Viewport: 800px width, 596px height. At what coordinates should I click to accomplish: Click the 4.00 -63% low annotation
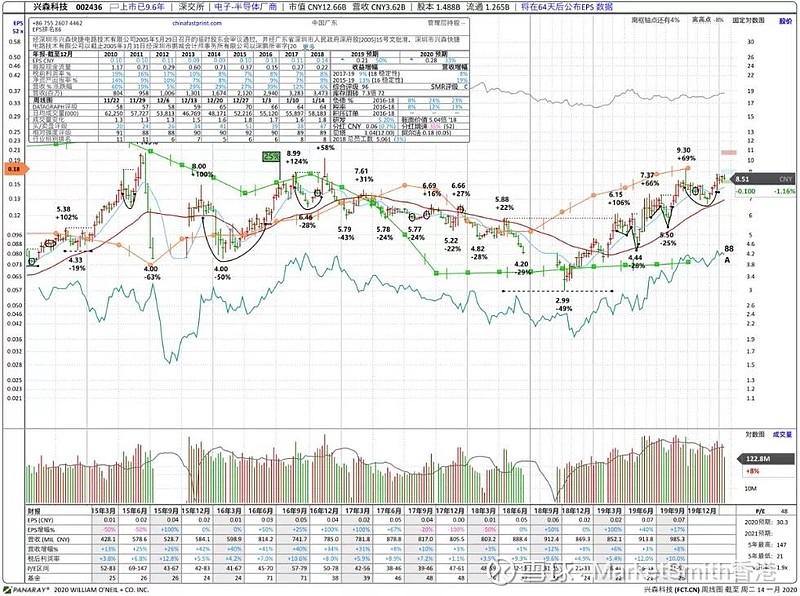coord(151,273)
